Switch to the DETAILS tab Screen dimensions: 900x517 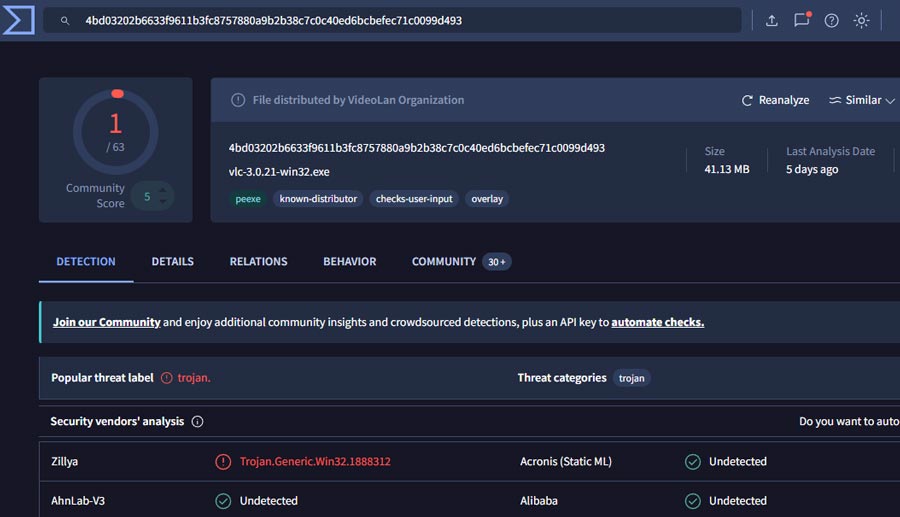coord(173,262)
